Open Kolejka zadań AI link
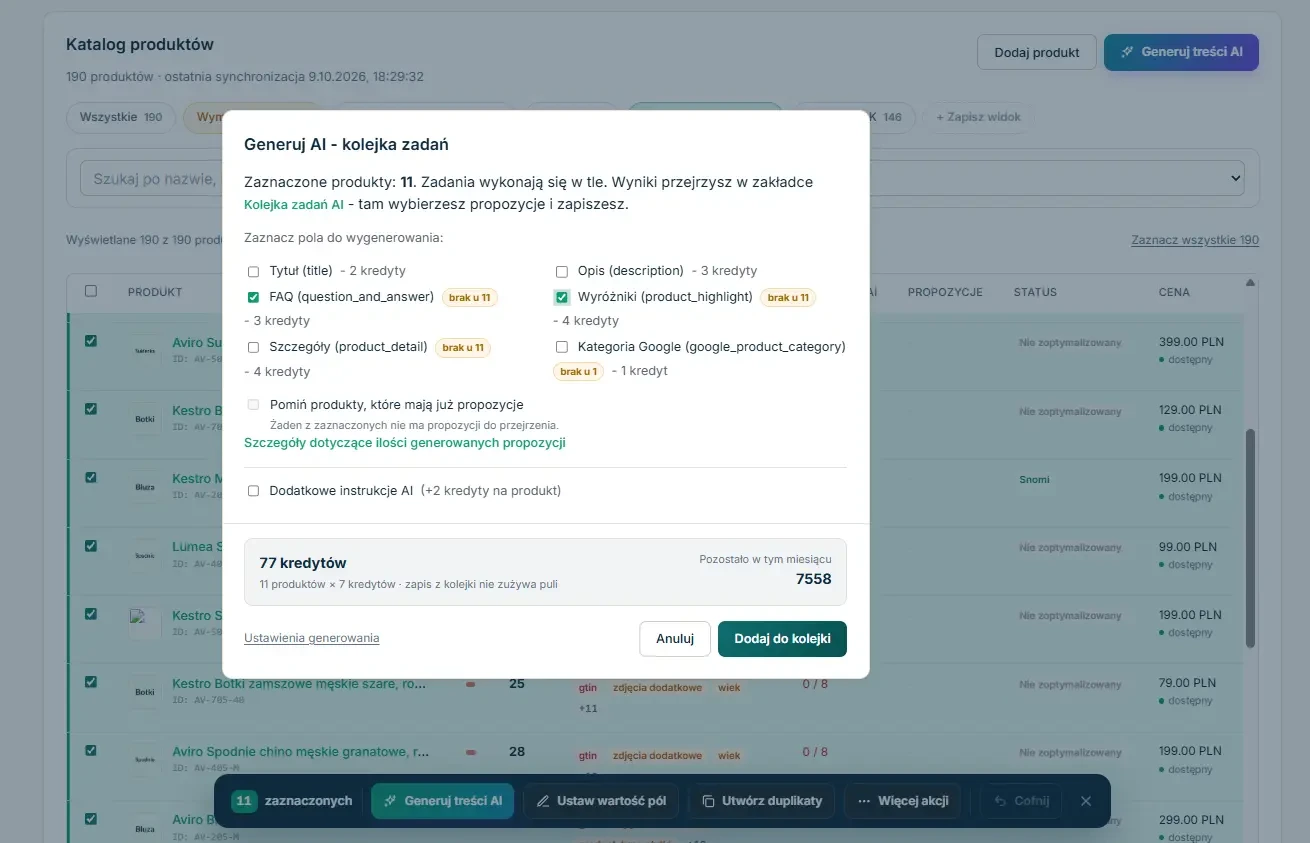1310x843 pixels. [x=294, y=204]
